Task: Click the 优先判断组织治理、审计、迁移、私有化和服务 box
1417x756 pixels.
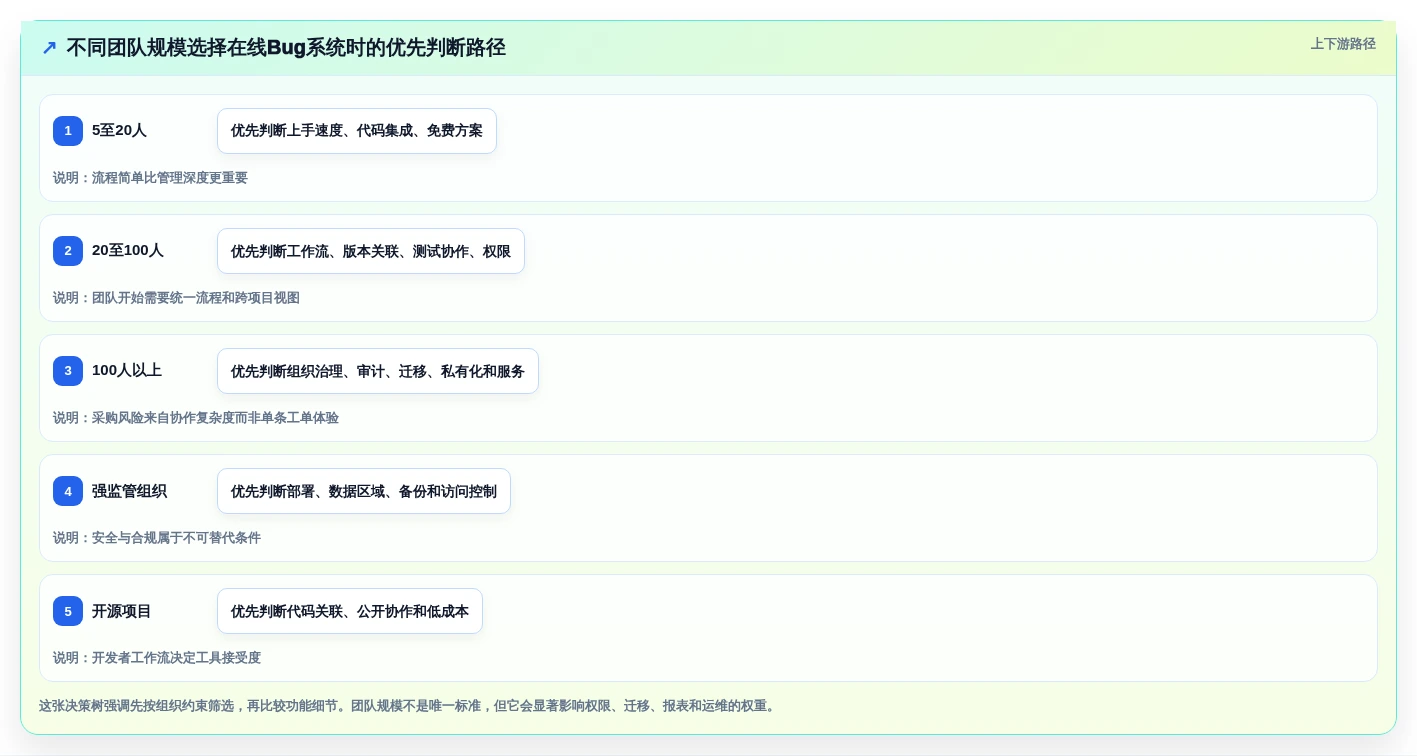Action: pos(378,371)
